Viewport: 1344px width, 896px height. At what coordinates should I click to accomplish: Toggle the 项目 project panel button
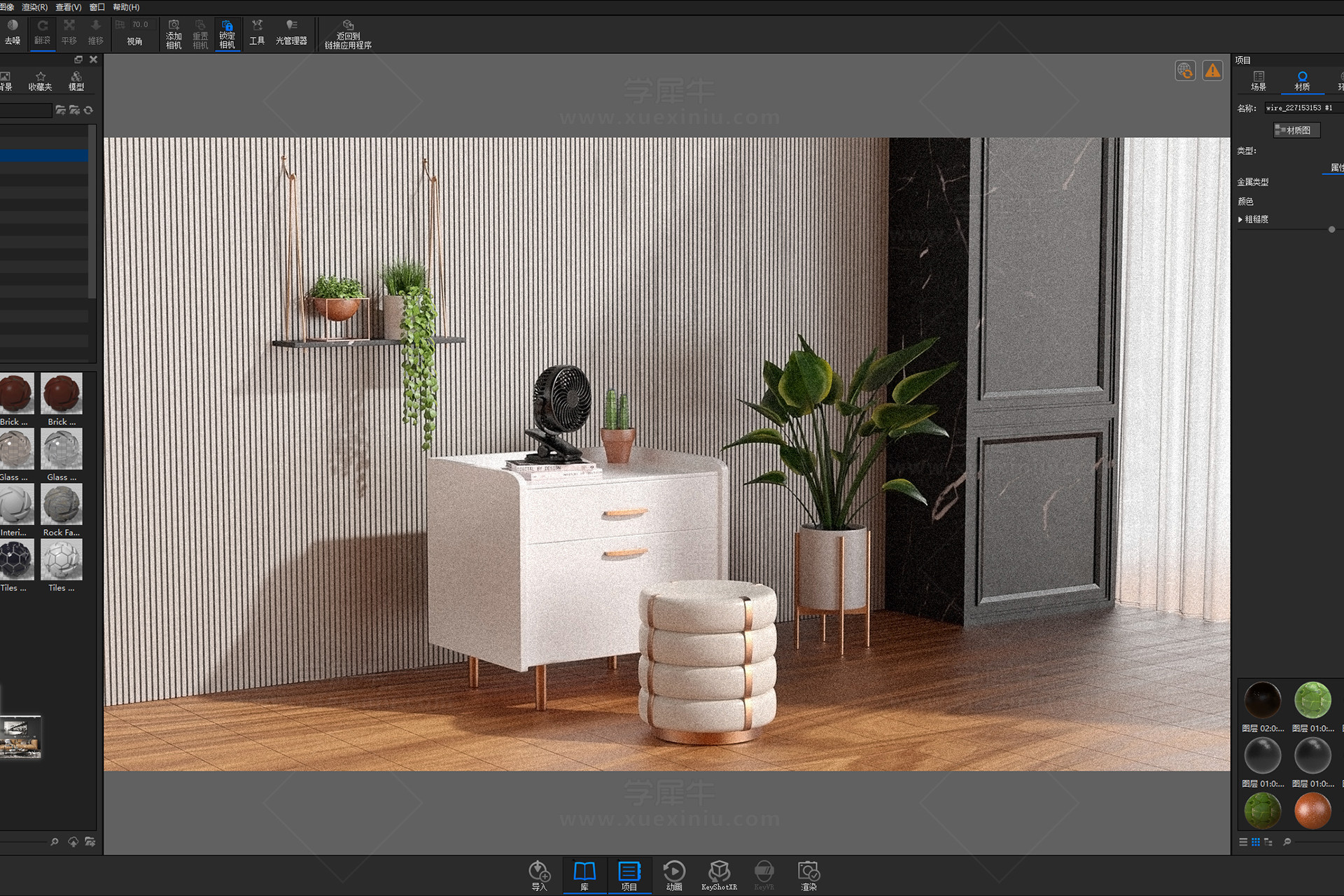[x=629, y=876]
